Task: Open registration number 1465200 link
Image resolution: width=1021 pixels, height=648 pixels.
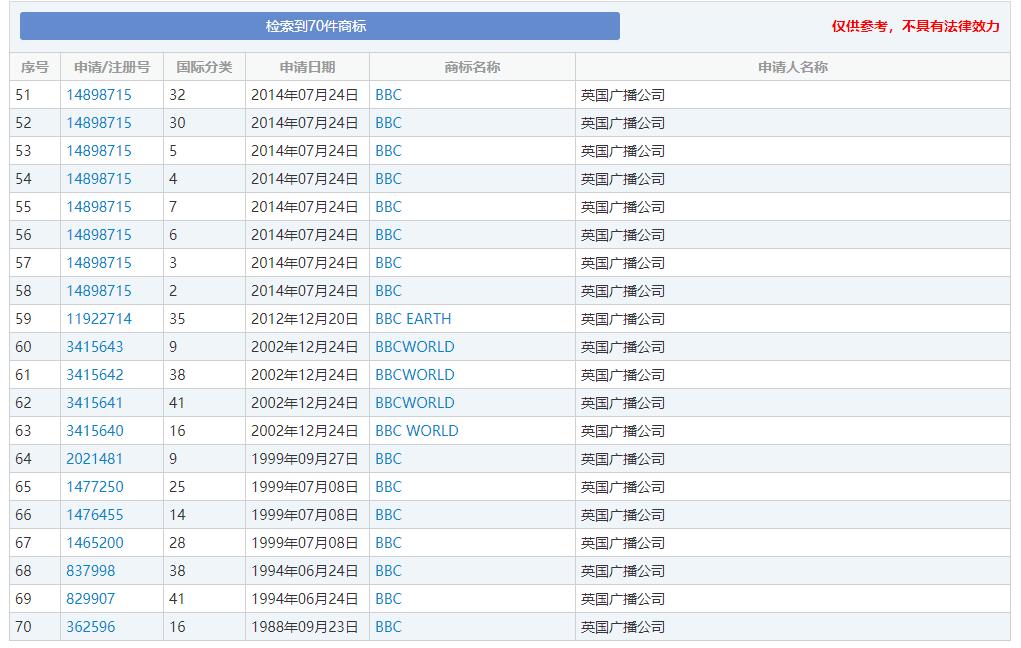Action: (x=94, y=542)
